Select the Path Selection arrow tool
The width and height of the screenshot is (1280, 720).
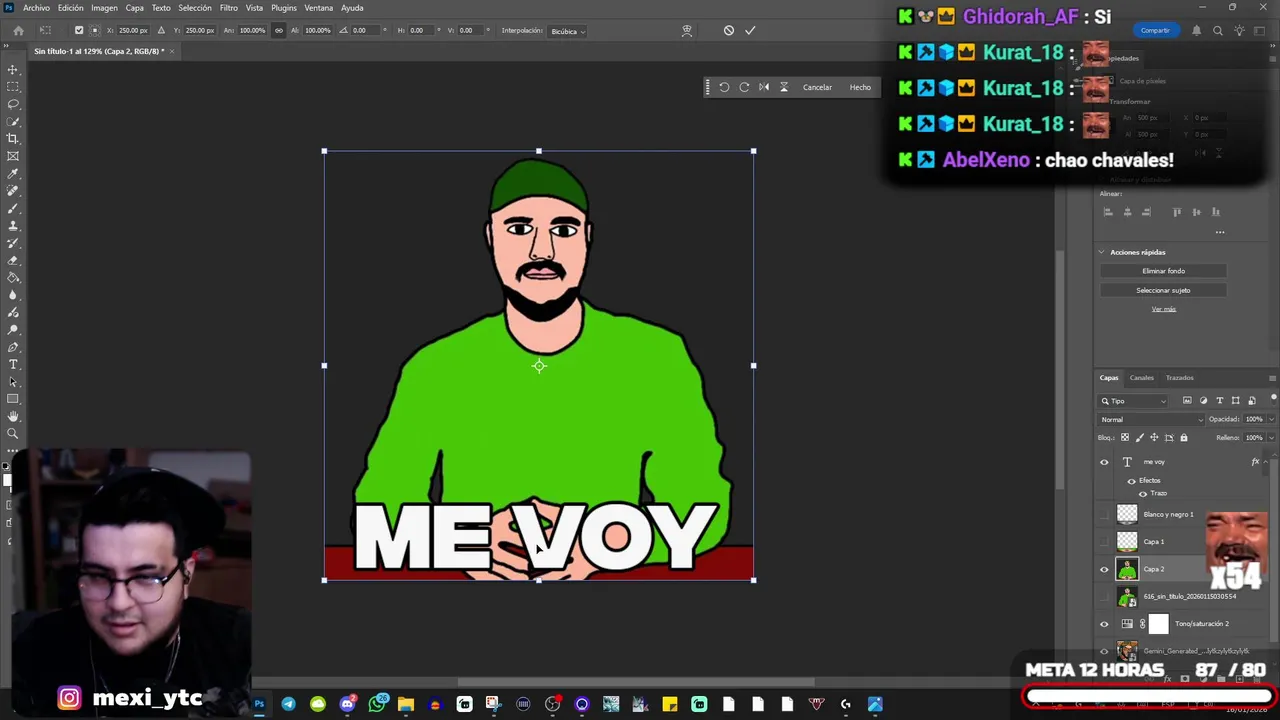tap(13, 381)
